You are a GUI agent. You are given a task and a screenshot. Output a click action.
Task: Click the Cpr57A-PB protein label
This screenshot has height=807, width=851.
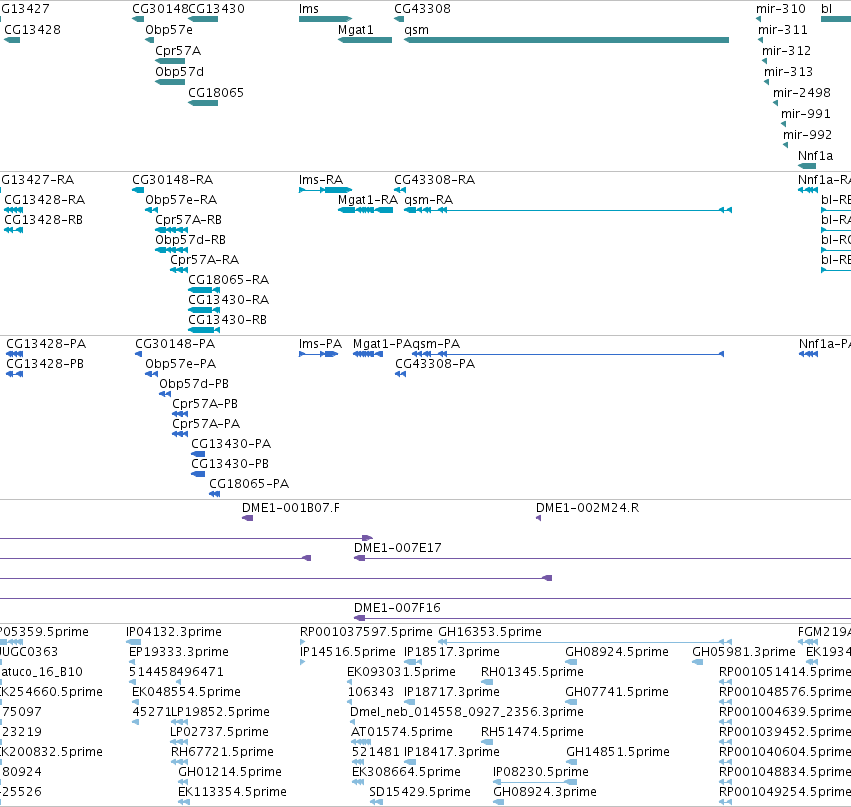[x=205, y=404]
